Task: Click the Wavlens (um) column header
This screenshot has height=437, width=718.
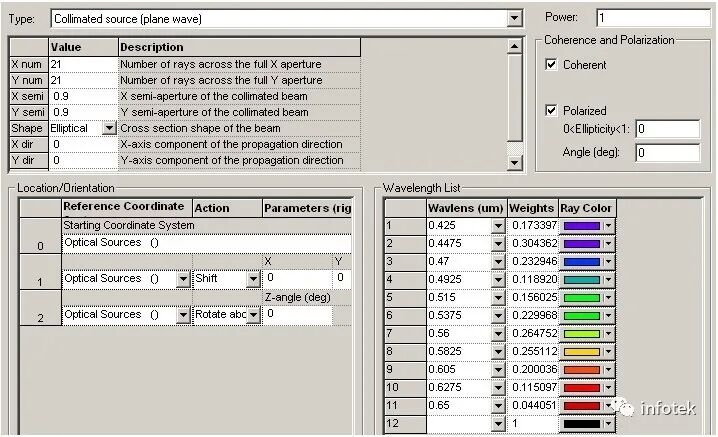Action: (x=466, y=208)
